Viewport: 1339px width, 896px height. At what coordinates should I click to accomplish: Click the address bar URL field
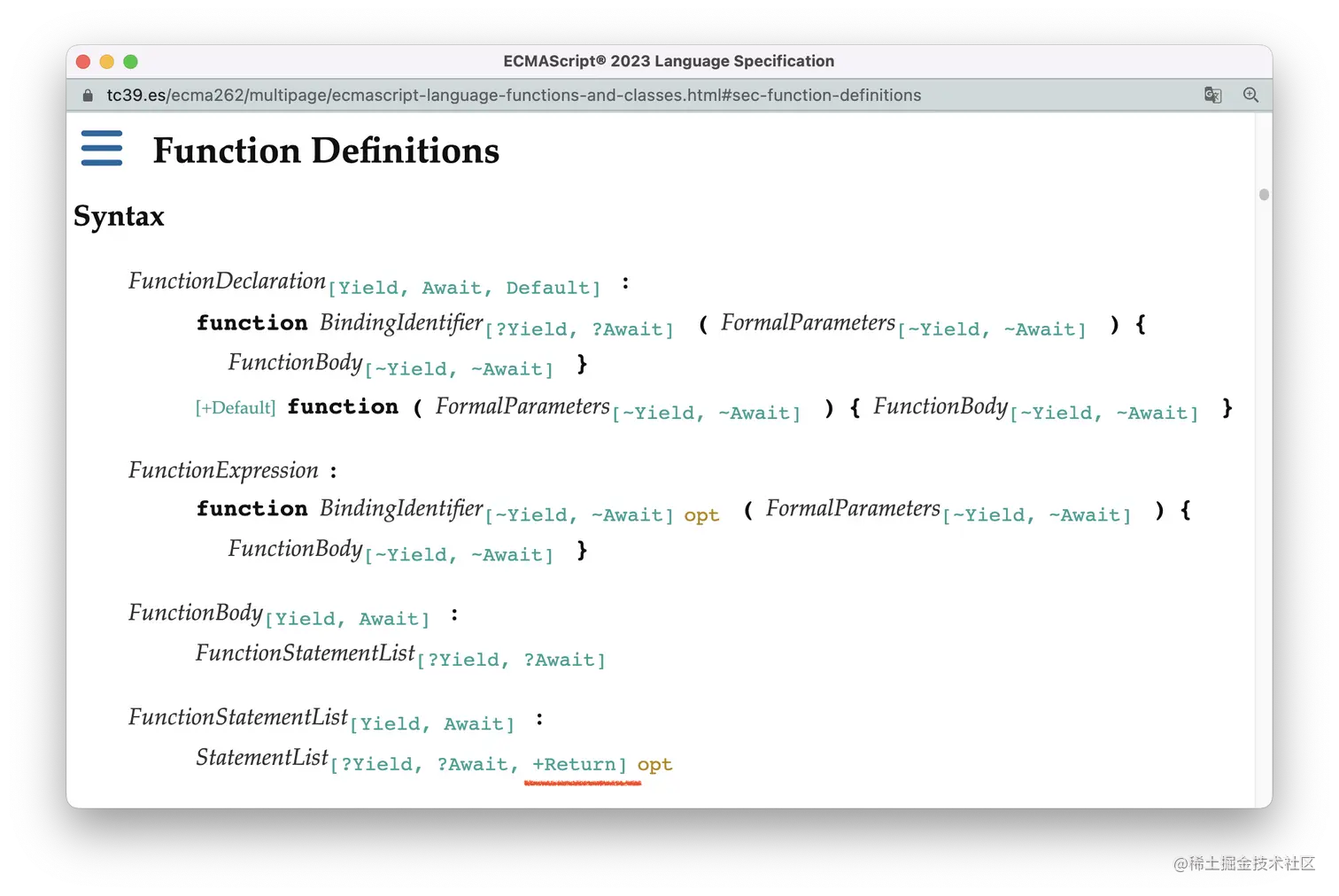pyautogui.click(x=514, y=95)
